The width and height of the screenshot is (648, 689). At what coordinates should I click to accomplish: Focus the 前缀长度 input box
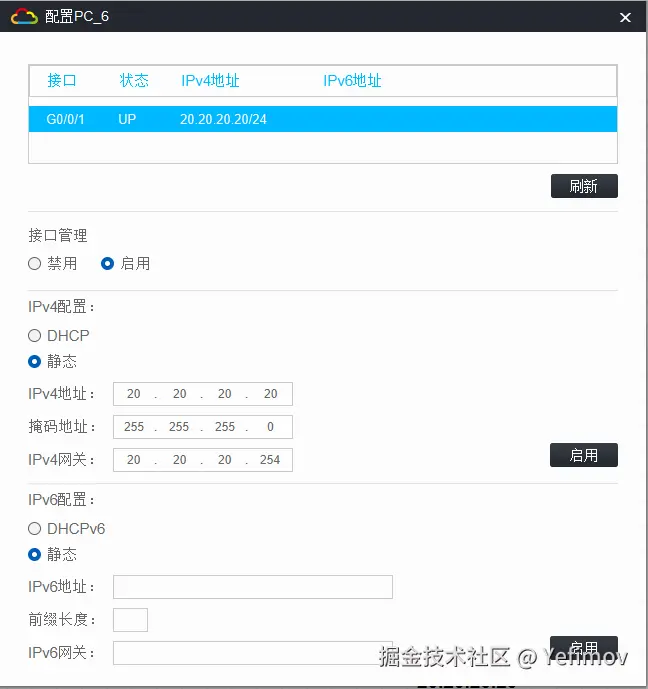tap(130, 620)
